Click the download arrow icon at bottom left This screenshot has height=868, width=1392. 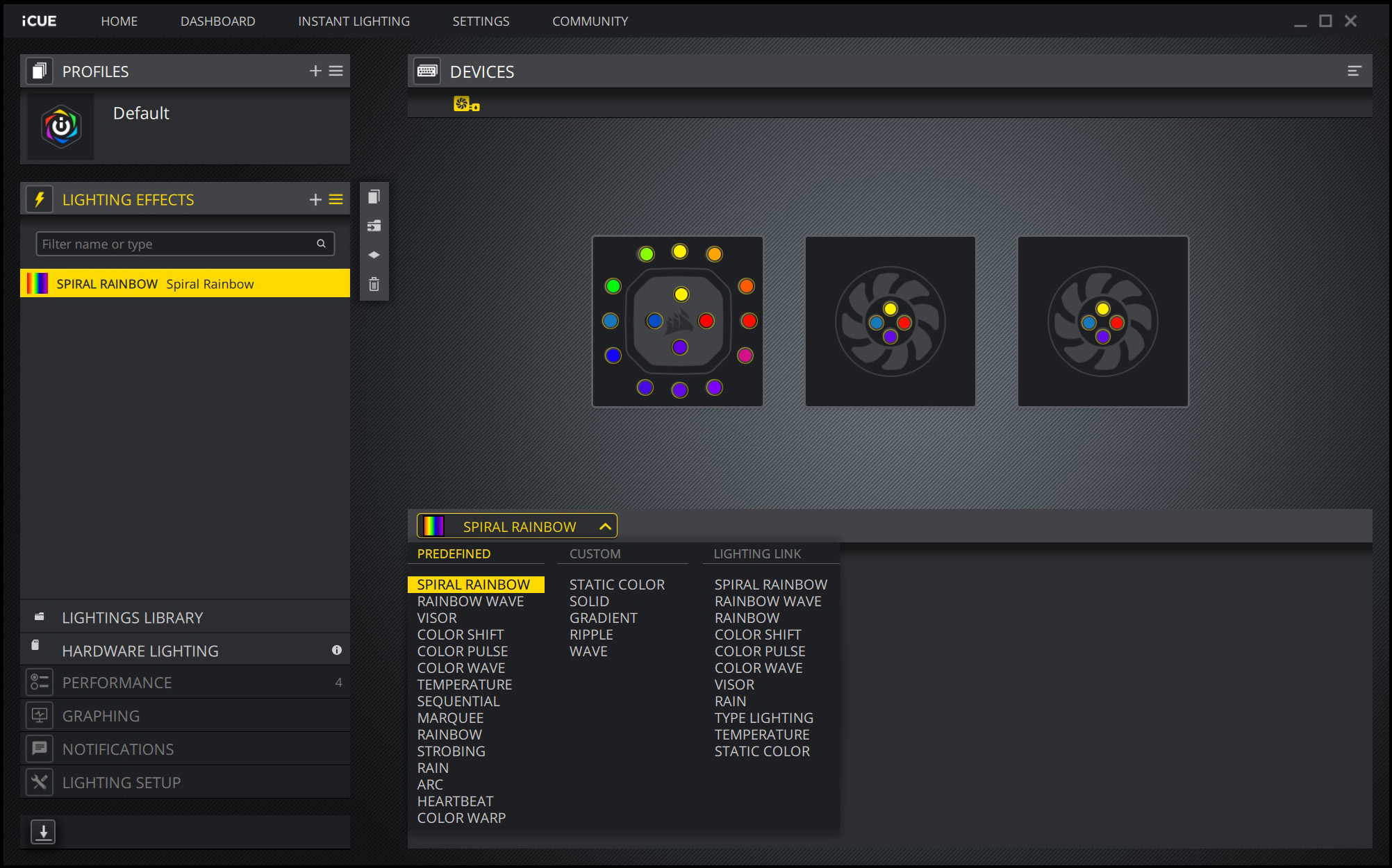coord(43,831)
